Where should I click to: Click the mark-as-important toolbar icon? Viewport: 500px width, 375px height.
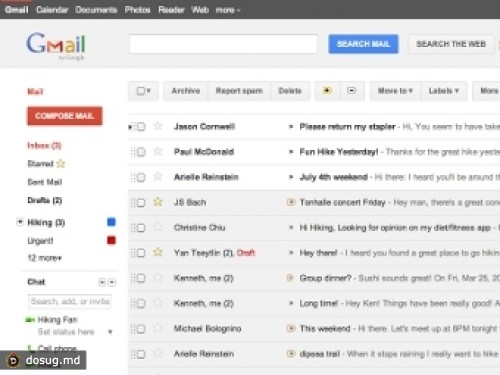[328, 91]
